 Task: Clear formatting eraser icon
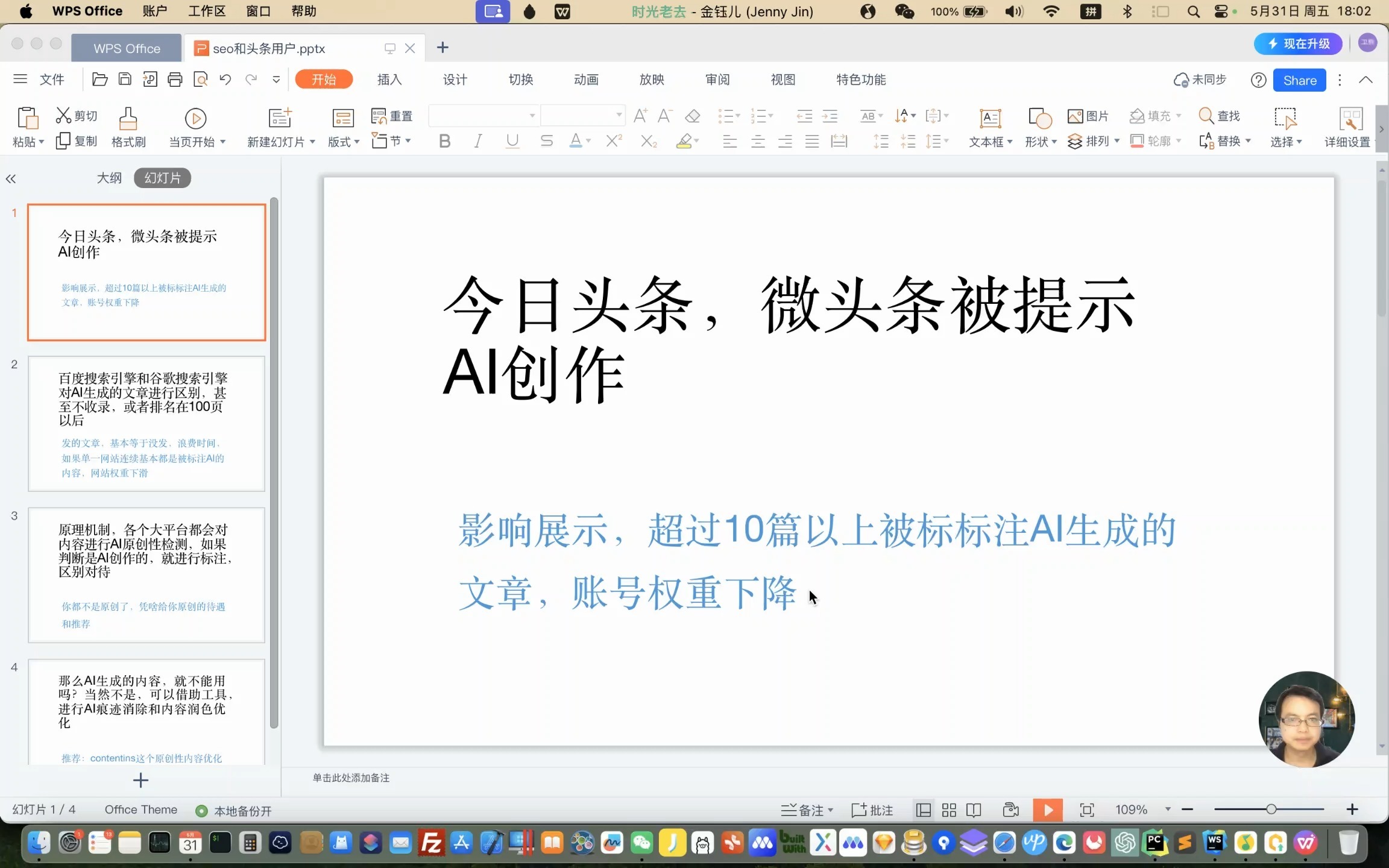[693, 115]
